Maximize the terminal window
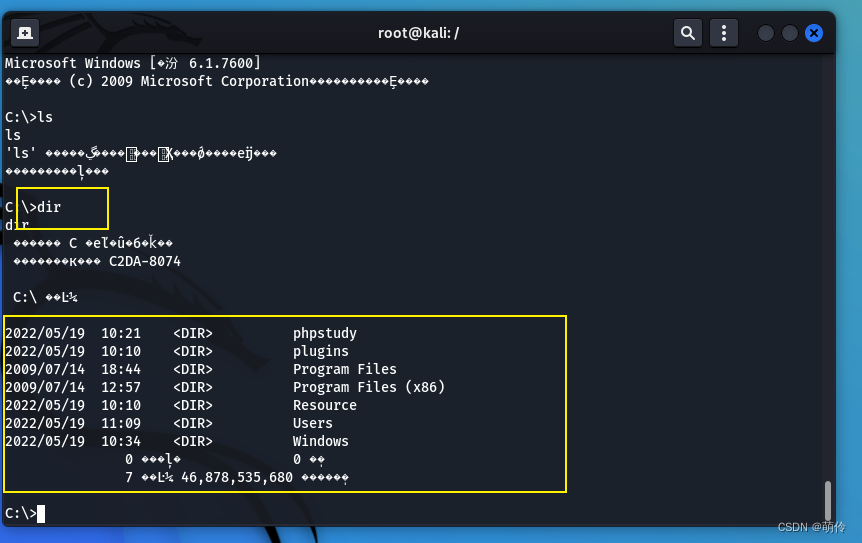This screenshot has width=862, height=543. point(789,33)
